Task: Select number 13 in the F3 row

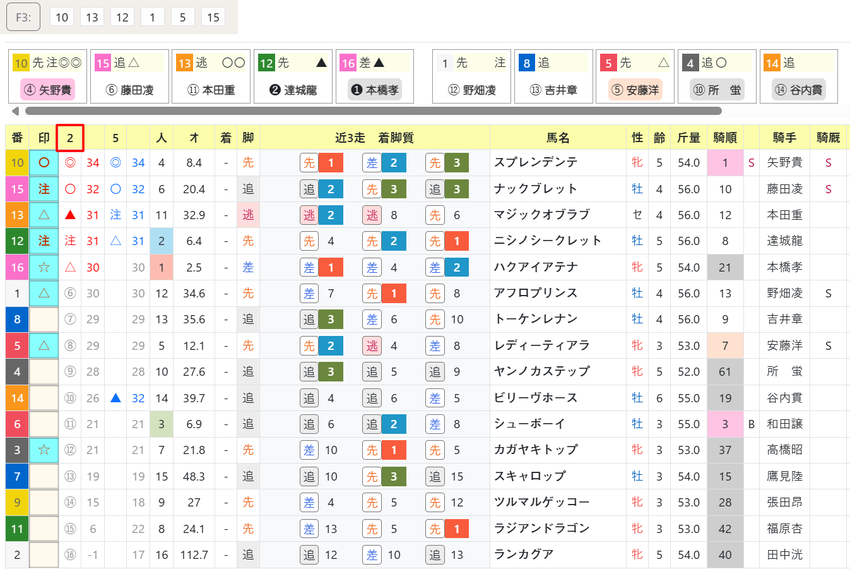Action: click(x=92, y=17)
